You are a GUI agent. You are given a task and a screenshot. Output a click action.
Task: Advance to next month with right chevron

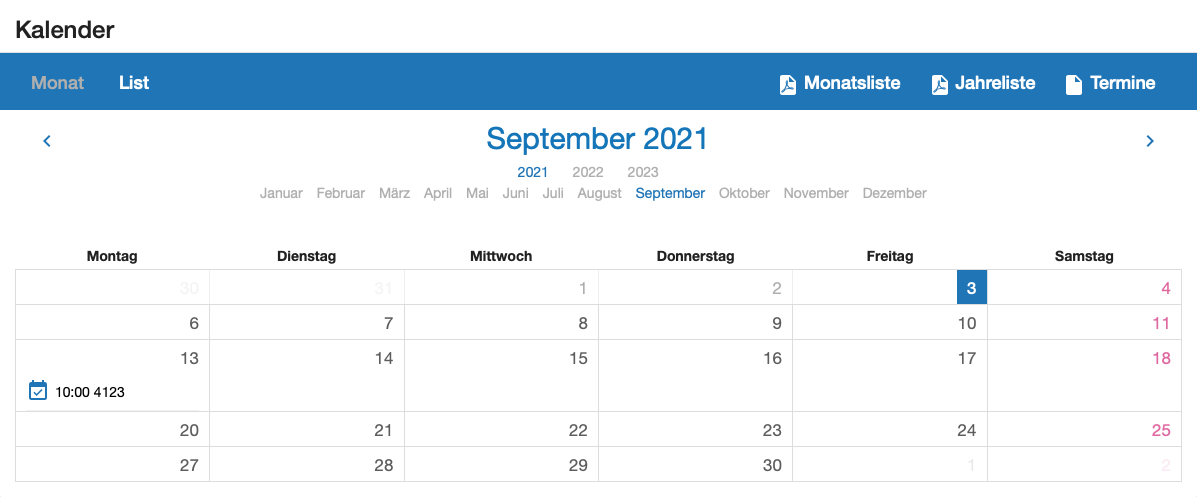point(1150,141)
